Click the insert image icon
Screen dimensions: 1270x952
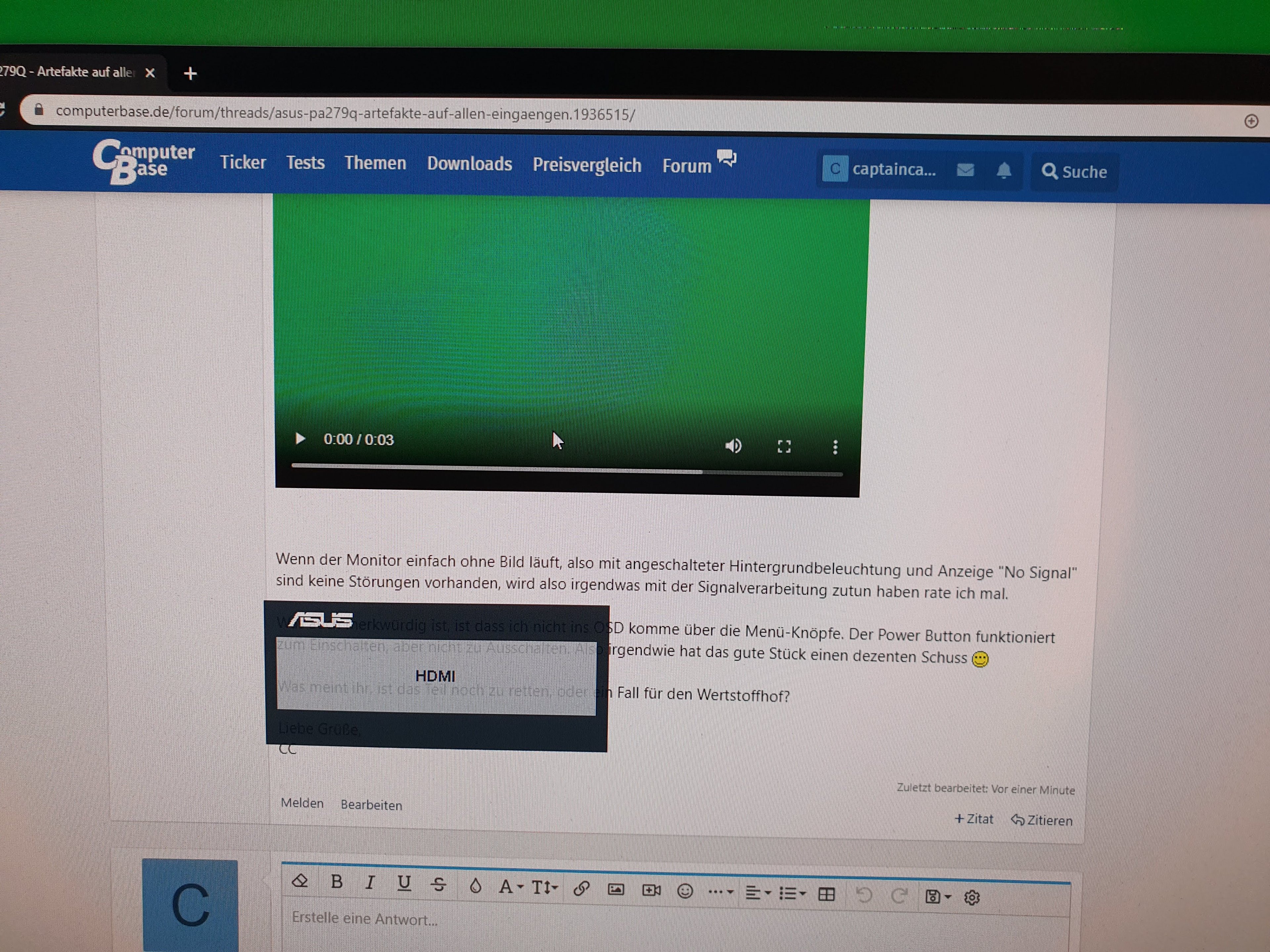tap(615, 890)
